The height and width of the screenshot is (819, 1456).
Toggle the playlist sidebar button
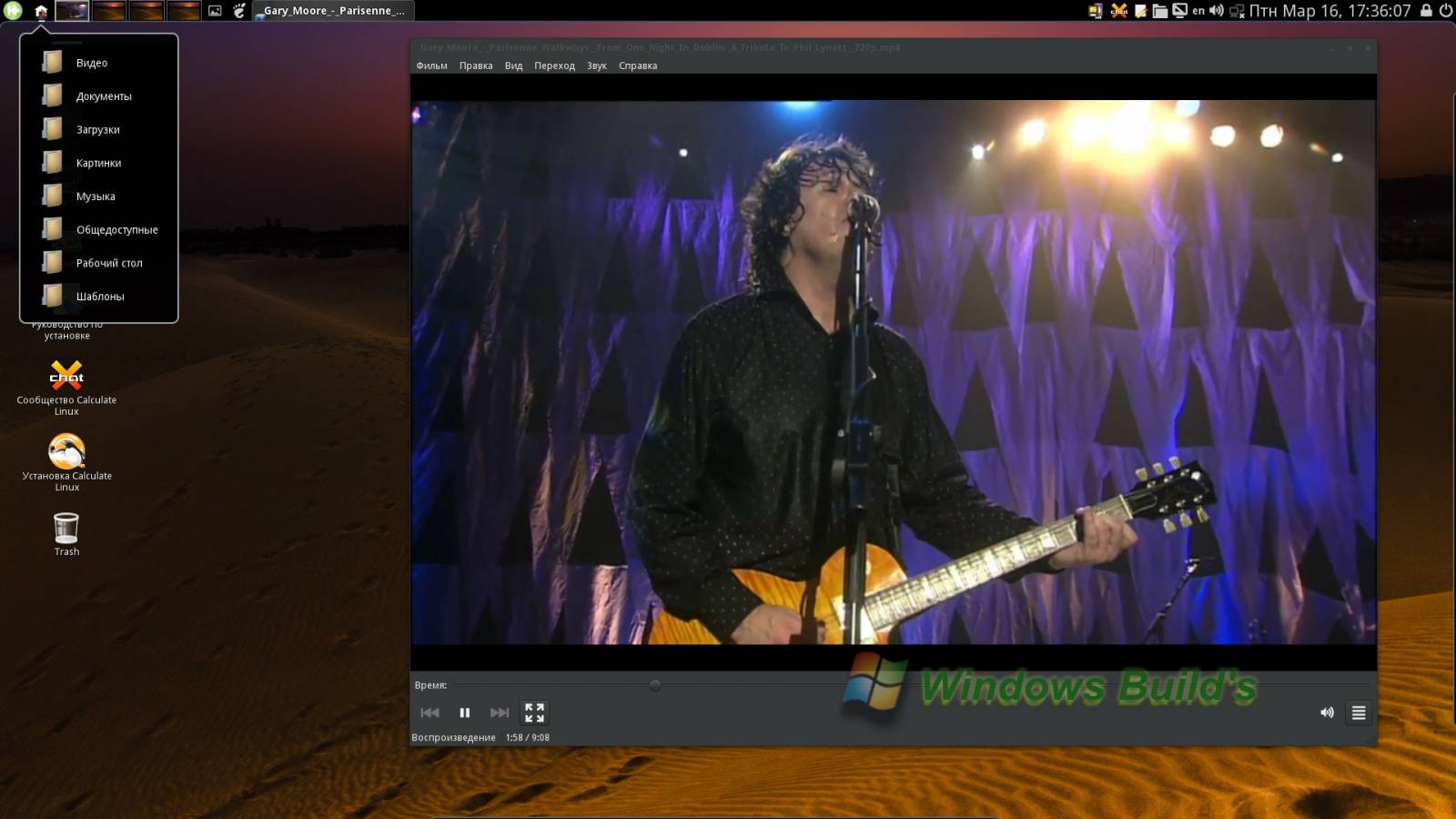coord(1359,713)
